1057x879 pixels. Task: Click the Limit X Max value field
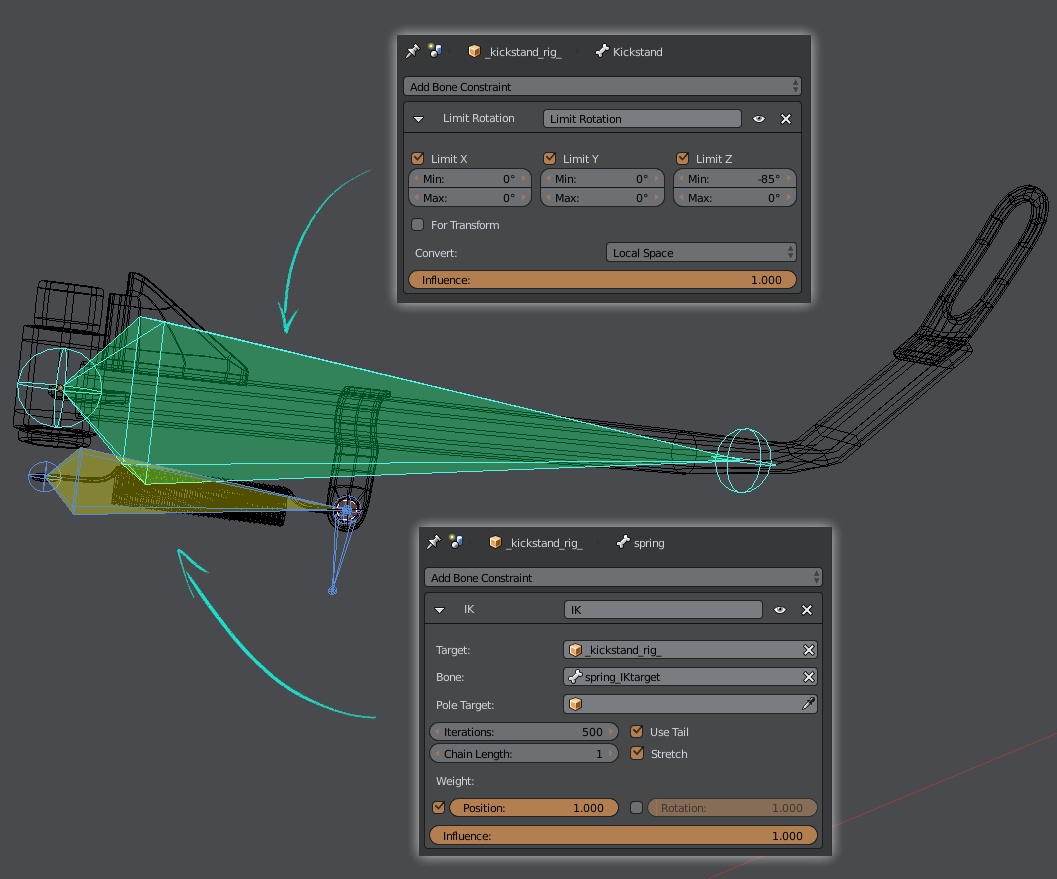pyautogui.click(x=470, y=198)
